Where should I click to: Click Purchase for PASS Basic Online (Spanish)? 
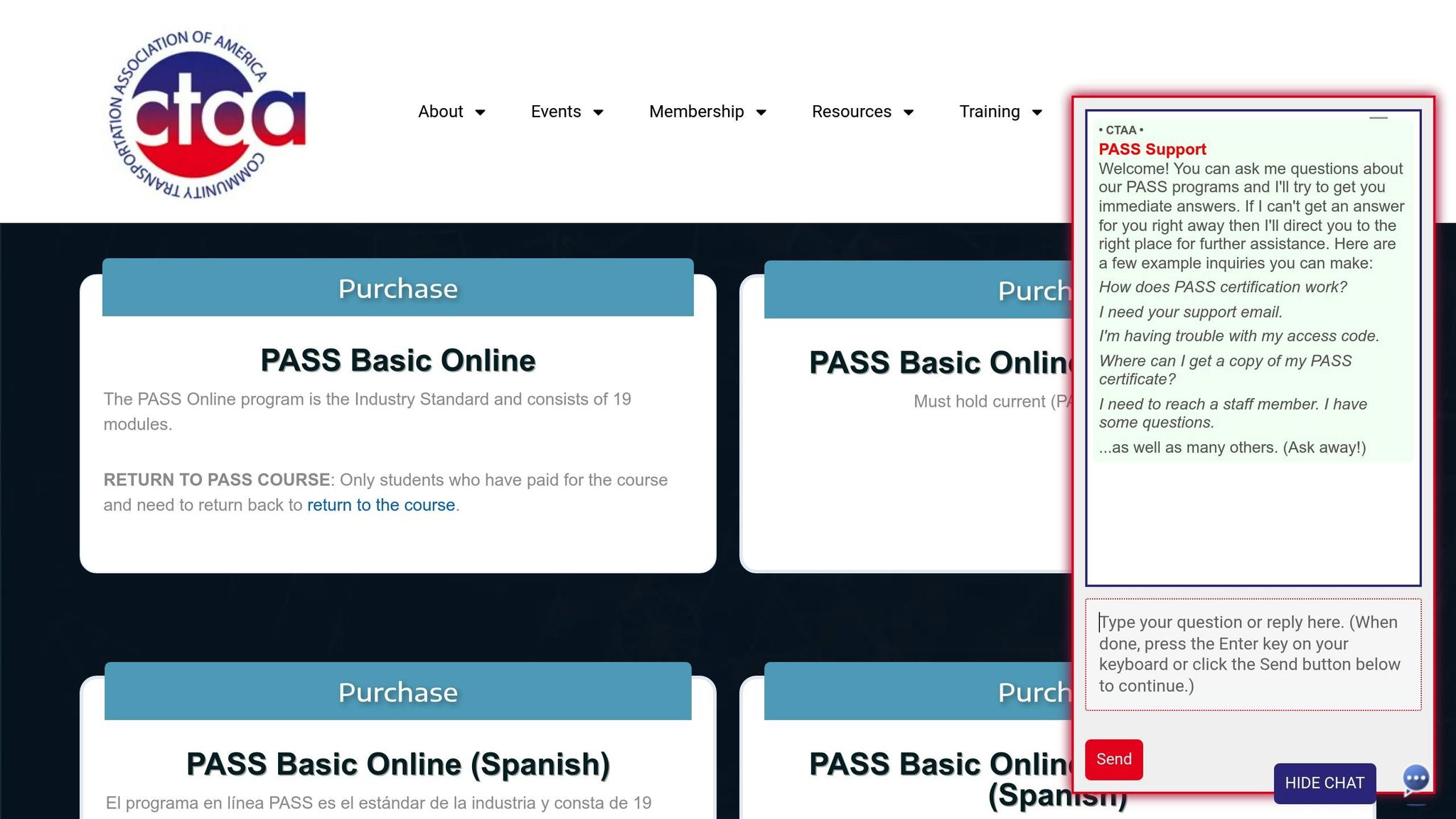click(397, 692)
